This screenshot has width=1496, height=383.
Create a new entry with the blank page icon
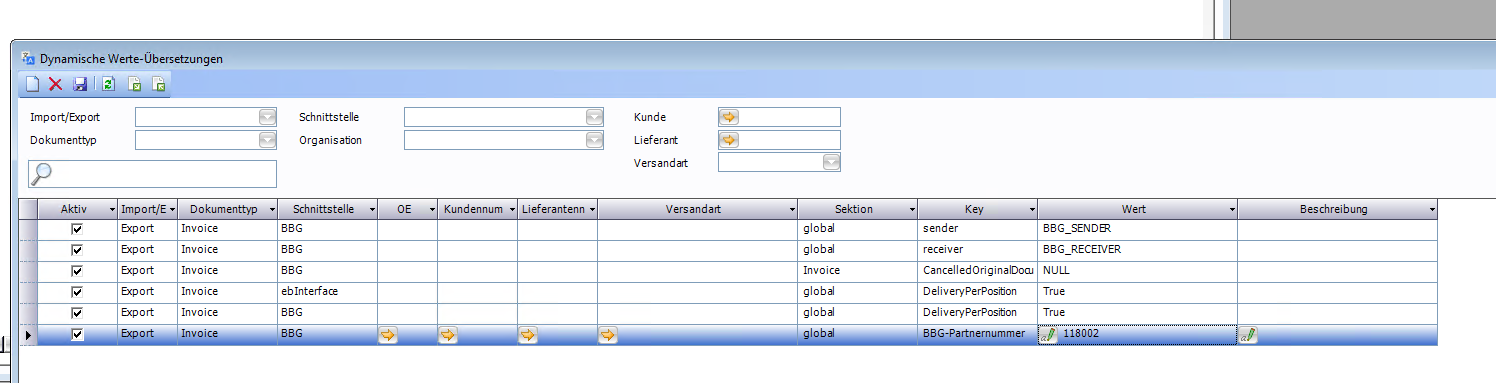pos(32,85)
